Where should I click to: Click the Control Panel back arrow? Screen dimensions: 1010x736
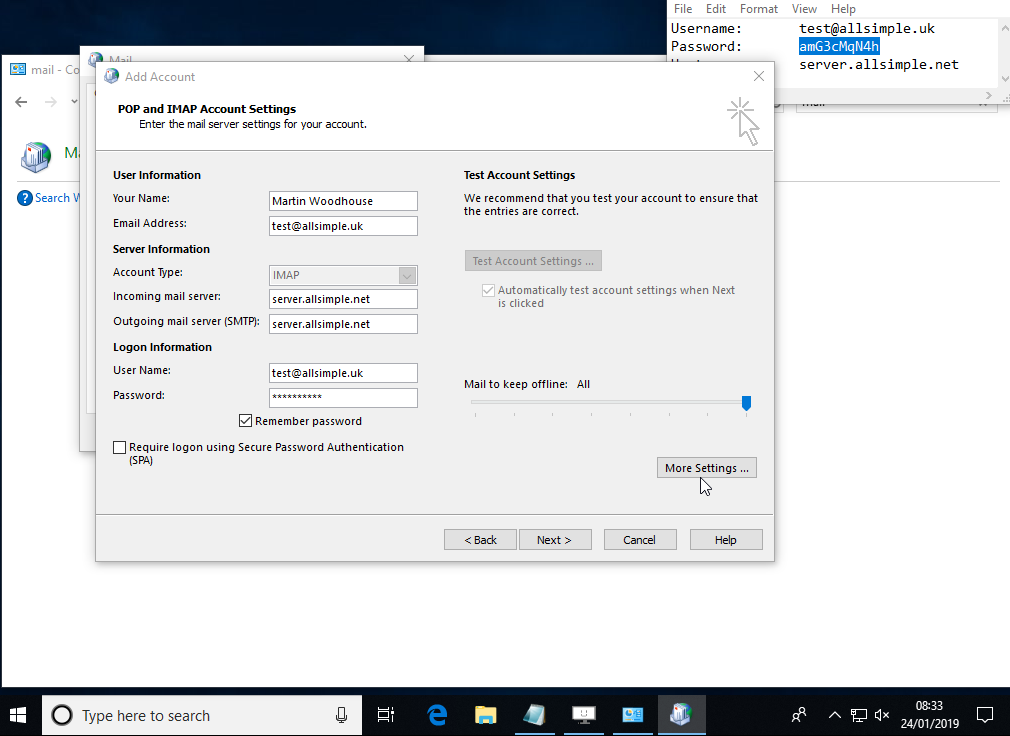click(x=22, y=102)
